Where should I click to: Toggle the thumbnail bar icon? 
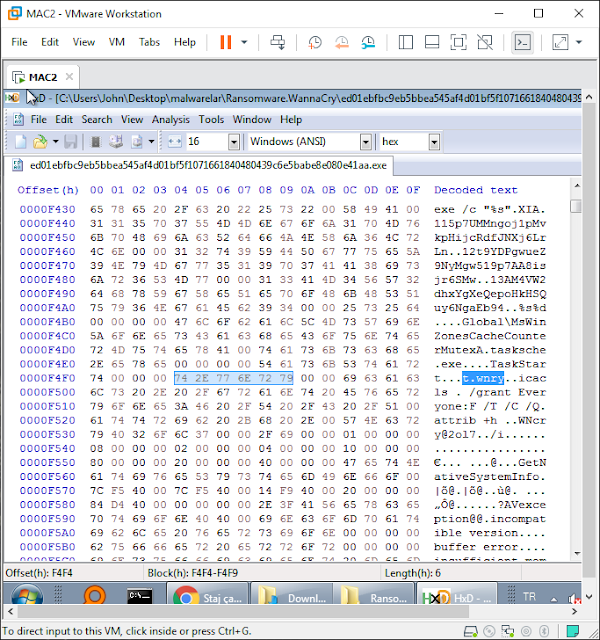click(x=432, y=42)
